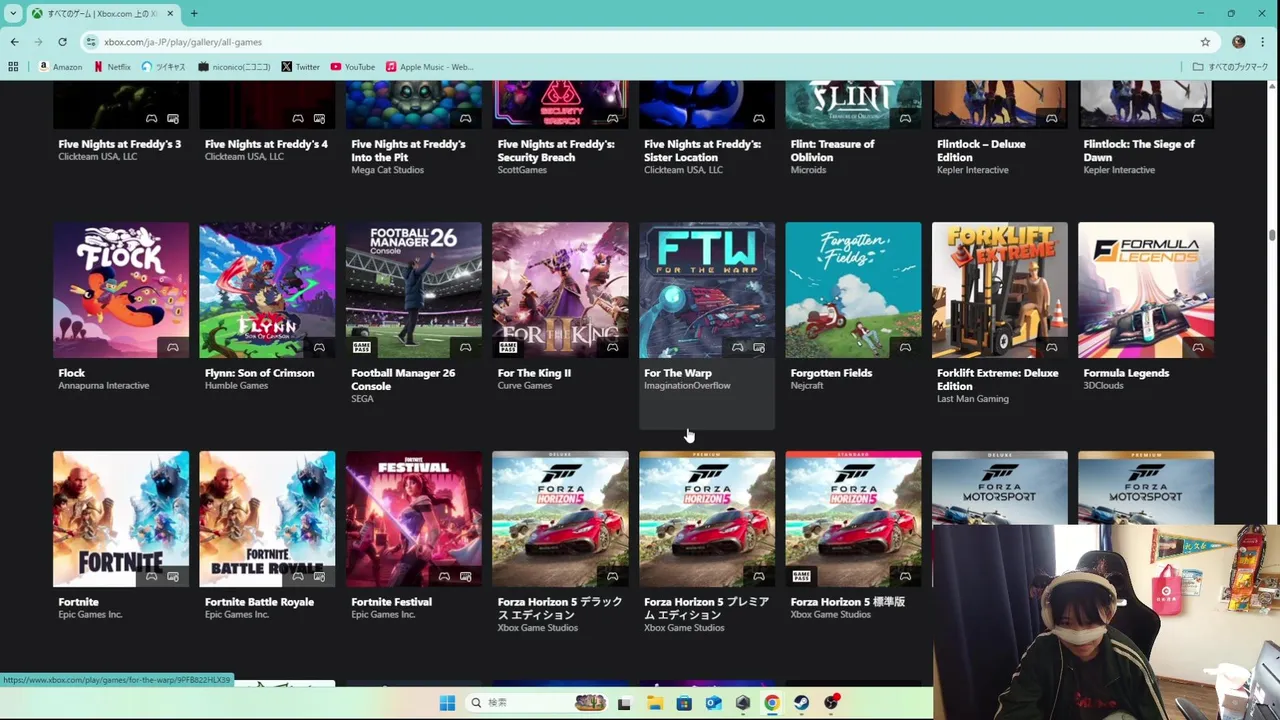Open Steam from the taskbar
The height and width of the screenshot is (720, 1280).
coord(801,703)
